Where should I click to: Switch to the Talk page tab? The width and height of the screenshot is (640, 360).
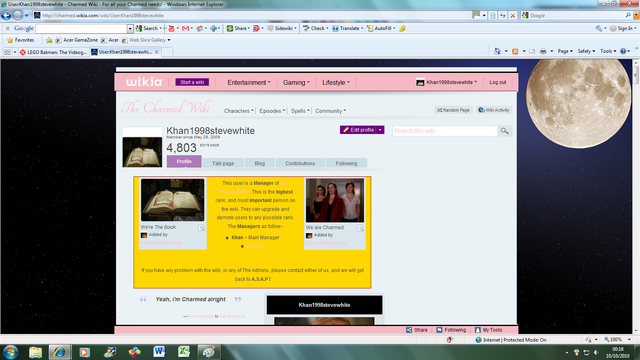click(223, 163)
